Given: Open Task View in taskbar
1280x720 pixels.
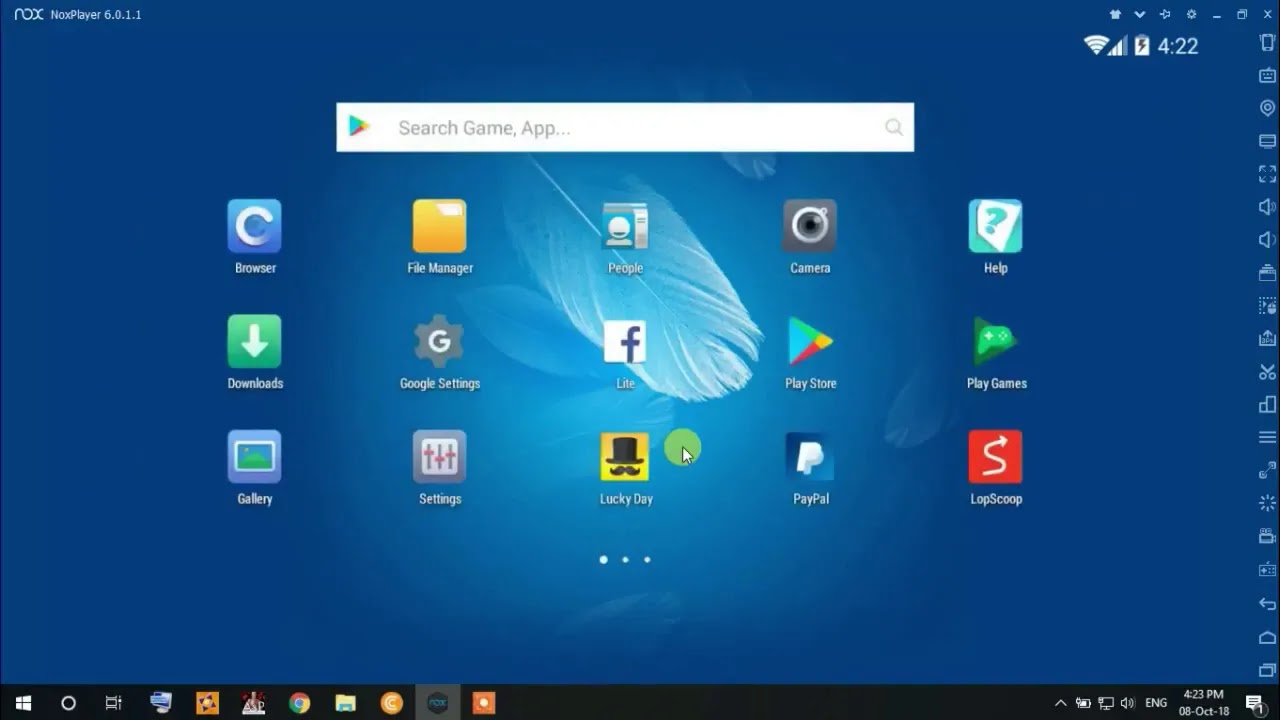Looking at the screenshot, I should tap(113, 703).
